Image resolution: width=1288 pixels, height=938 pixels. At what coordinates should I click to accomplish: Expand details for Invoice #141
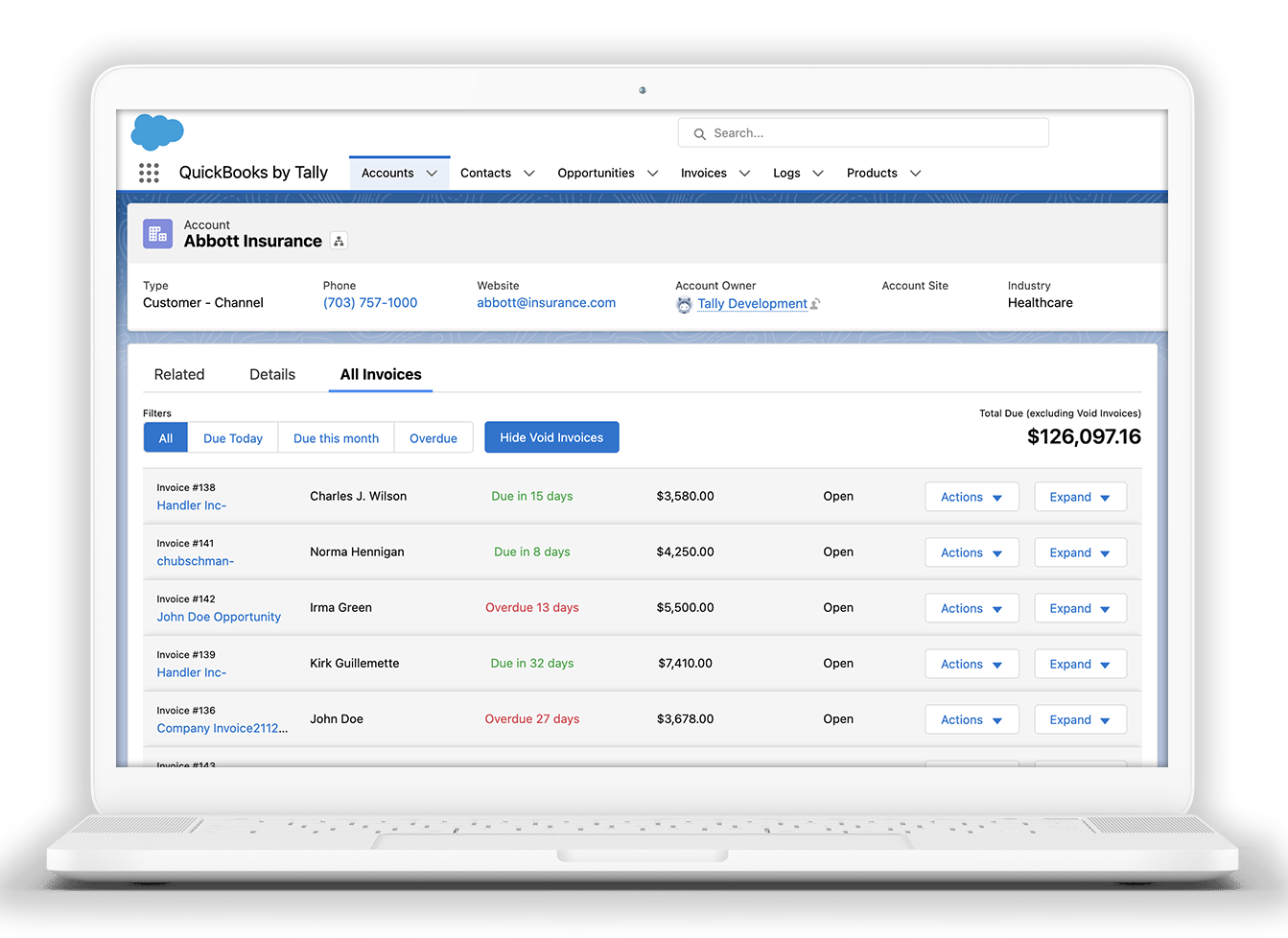click(1080, 552)
